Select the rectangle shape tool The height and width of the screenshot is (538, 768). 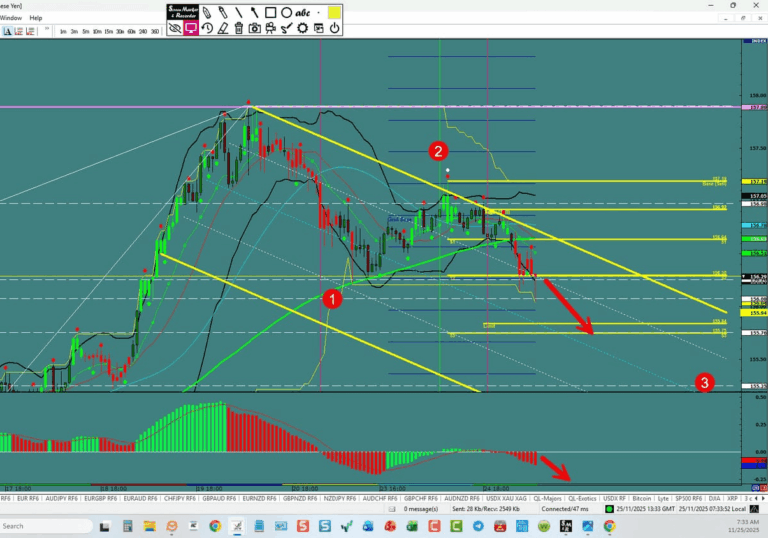[270, 13]
